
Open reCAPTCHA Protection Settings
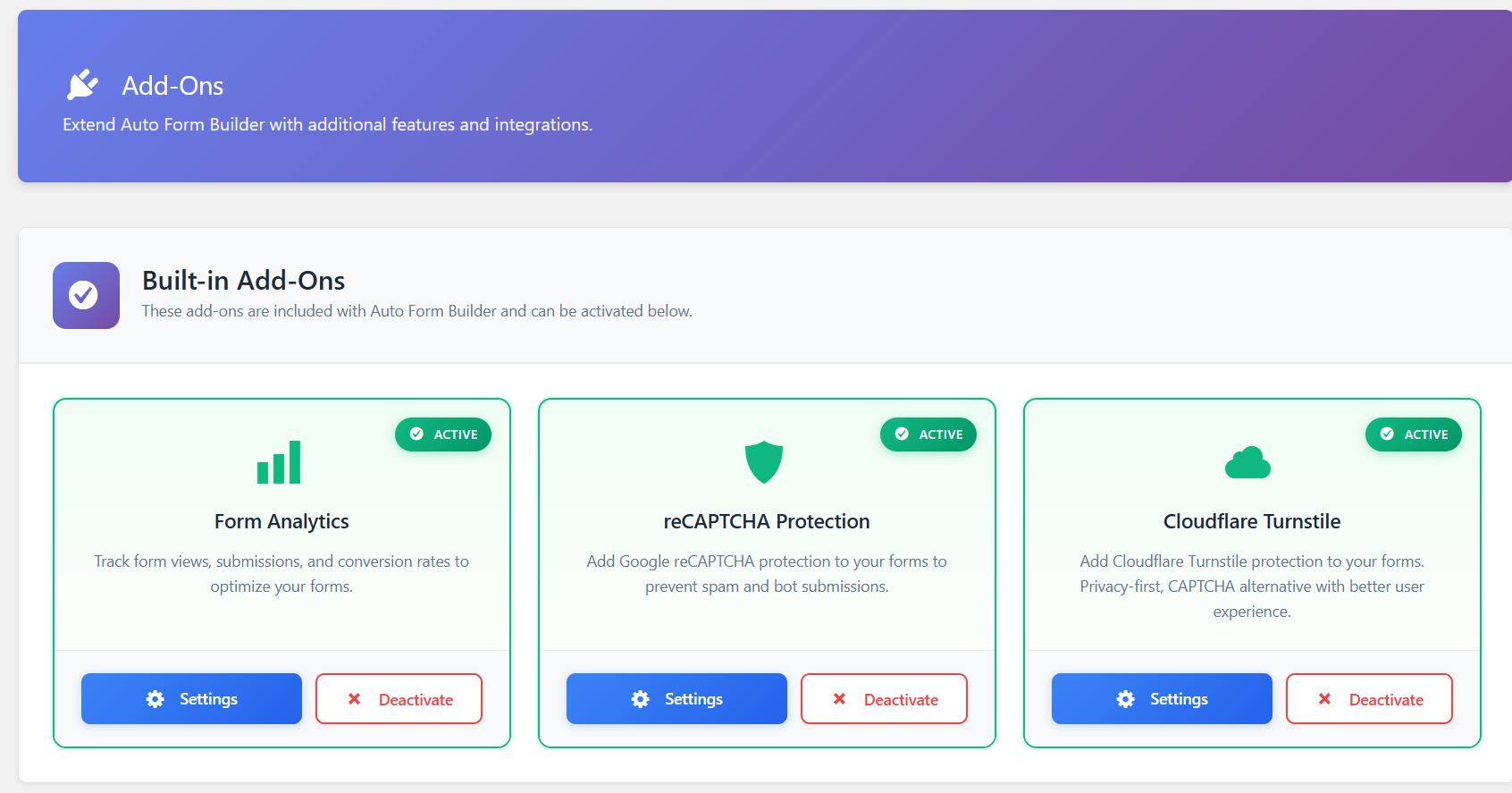[x=676, y=699]
